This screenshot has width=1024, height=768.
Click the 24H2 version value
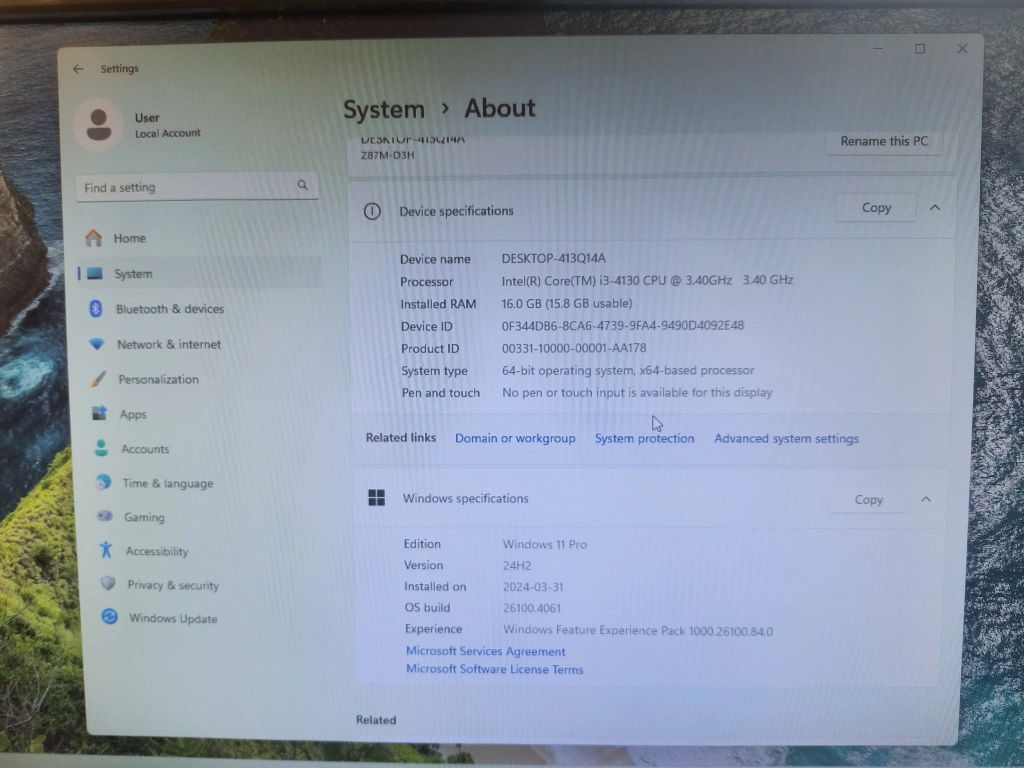(517, 566)
